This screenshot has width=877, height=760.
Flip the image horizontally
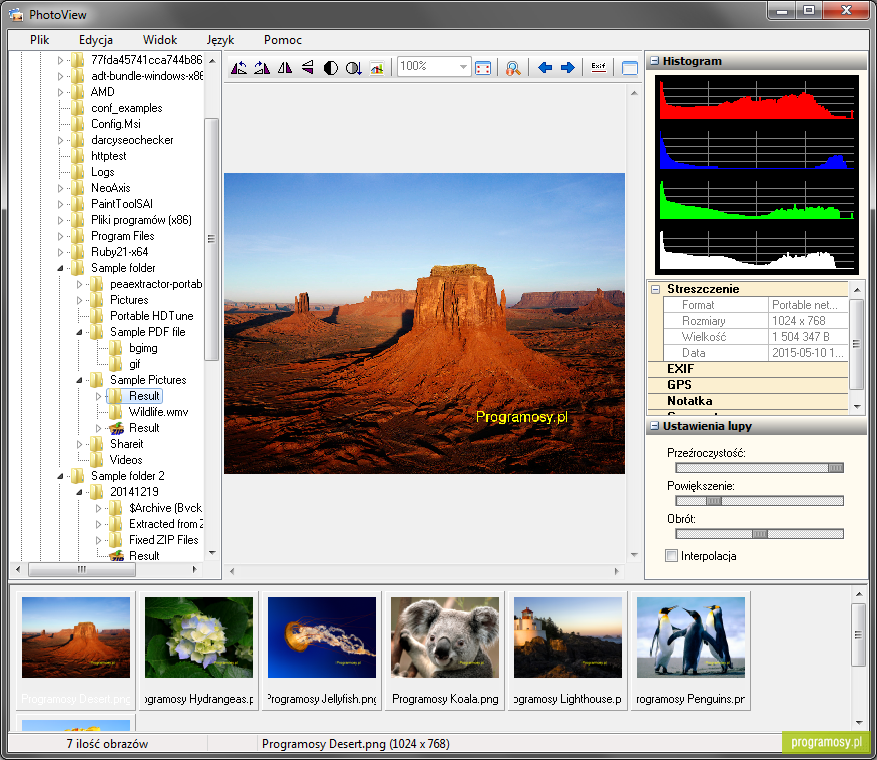point(285,68)
